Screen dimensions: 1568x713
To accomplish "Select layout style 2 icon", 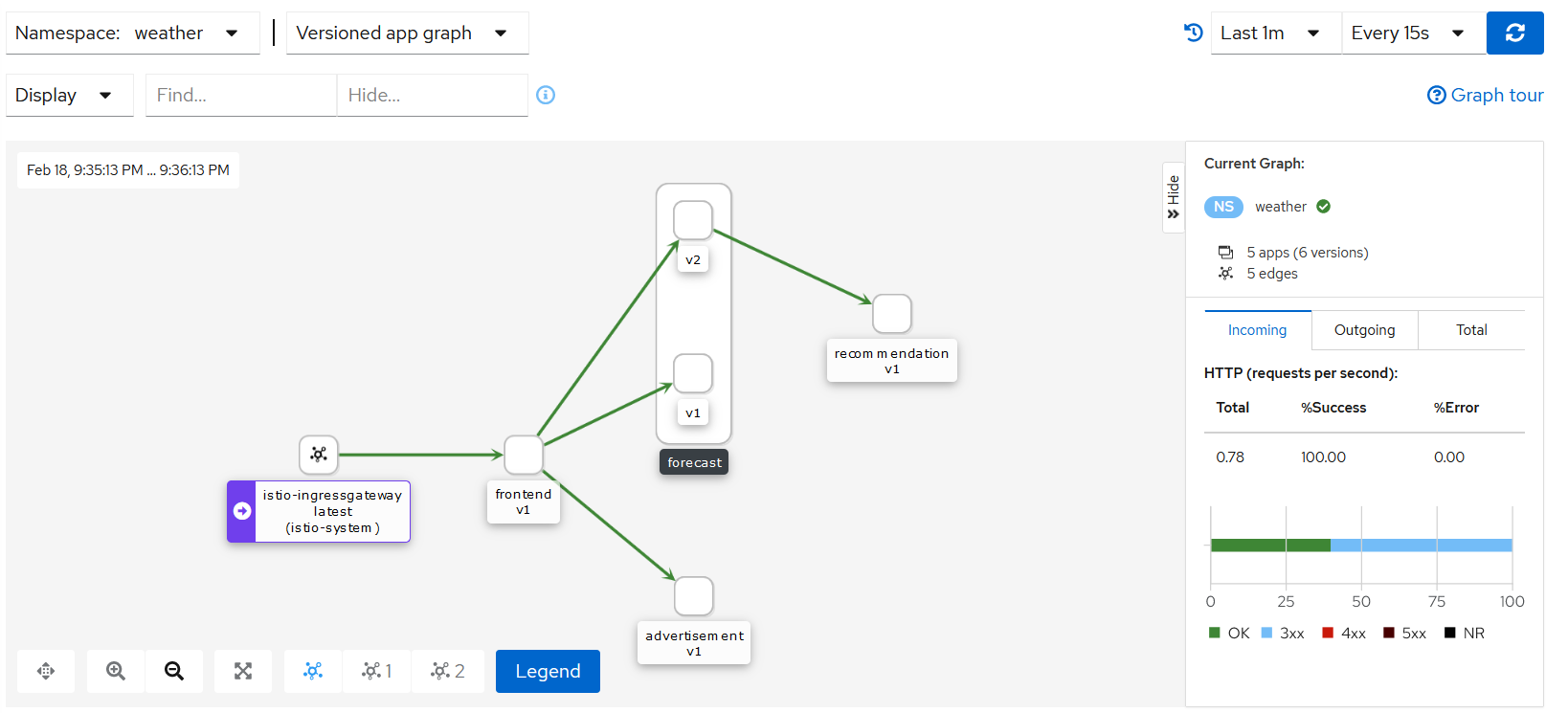I will click(x=447, y=671).
